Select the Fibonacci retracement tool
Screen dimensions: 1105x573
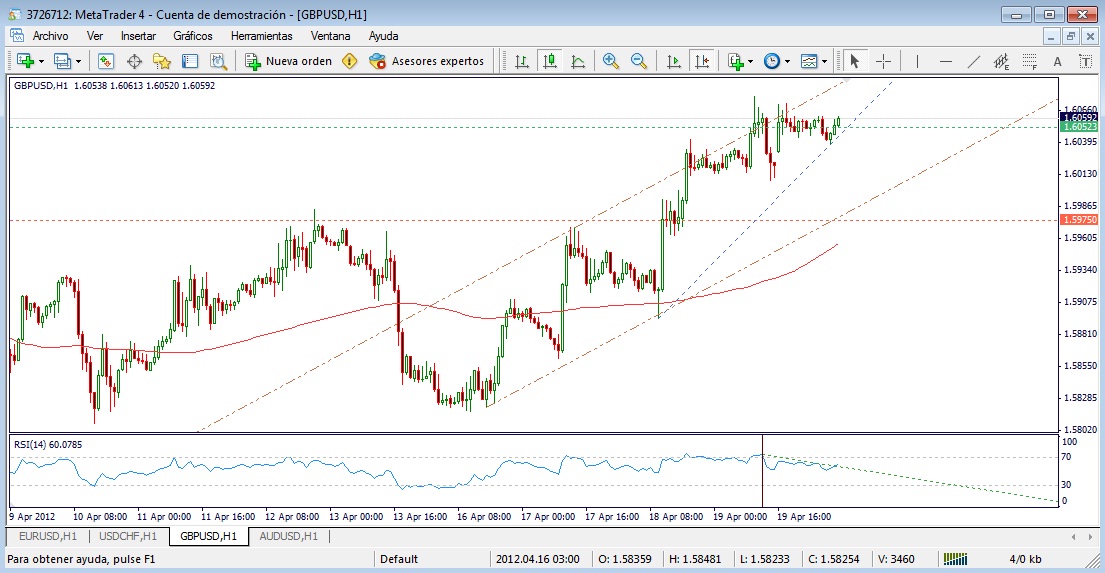click(1030, 61)
